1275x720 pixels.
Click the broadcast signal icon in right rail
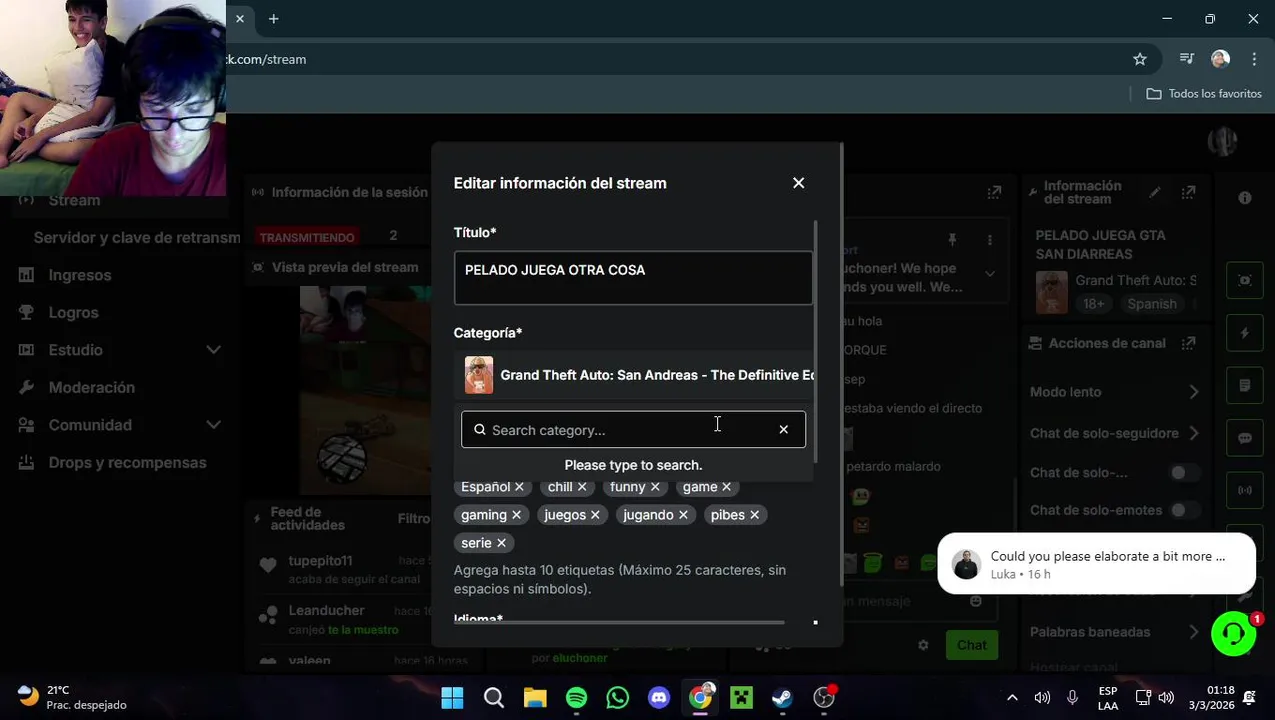[1245, 490]
